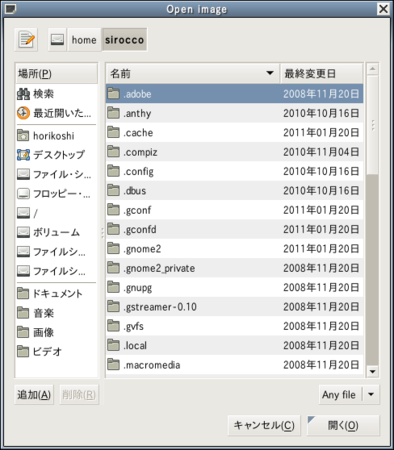Select the / root filesystem place
The height and width of the screenshot is (450, 394).
(x=57, y=213)
